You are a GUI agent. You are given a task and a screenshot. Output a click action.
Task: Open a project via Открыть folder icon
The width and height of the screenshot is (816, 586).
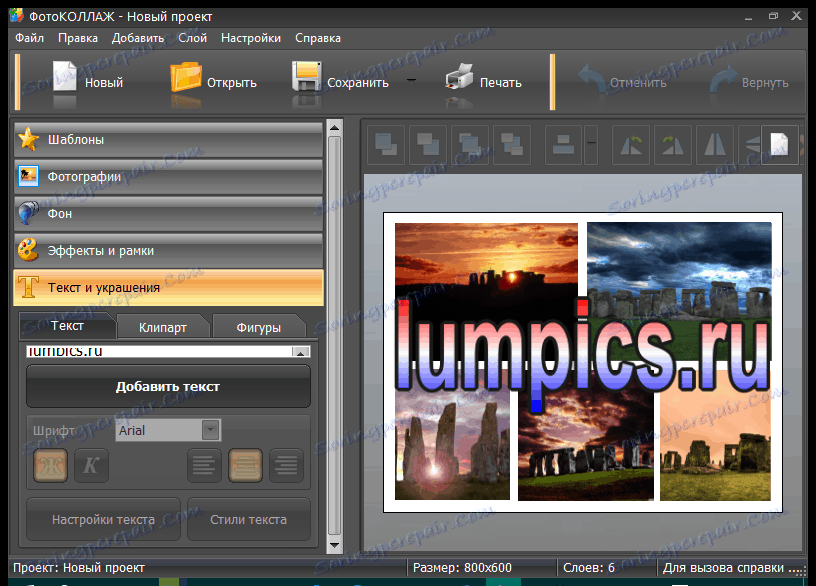point(186,77)
